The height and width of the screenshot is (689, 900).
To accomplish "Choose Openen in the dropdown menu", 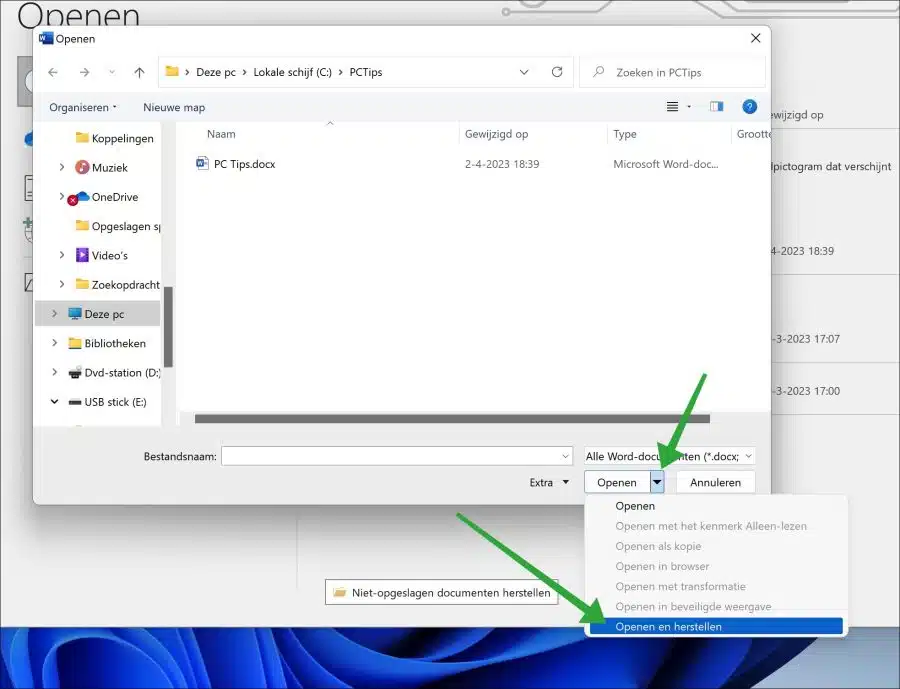I will [x=716, y=506].
